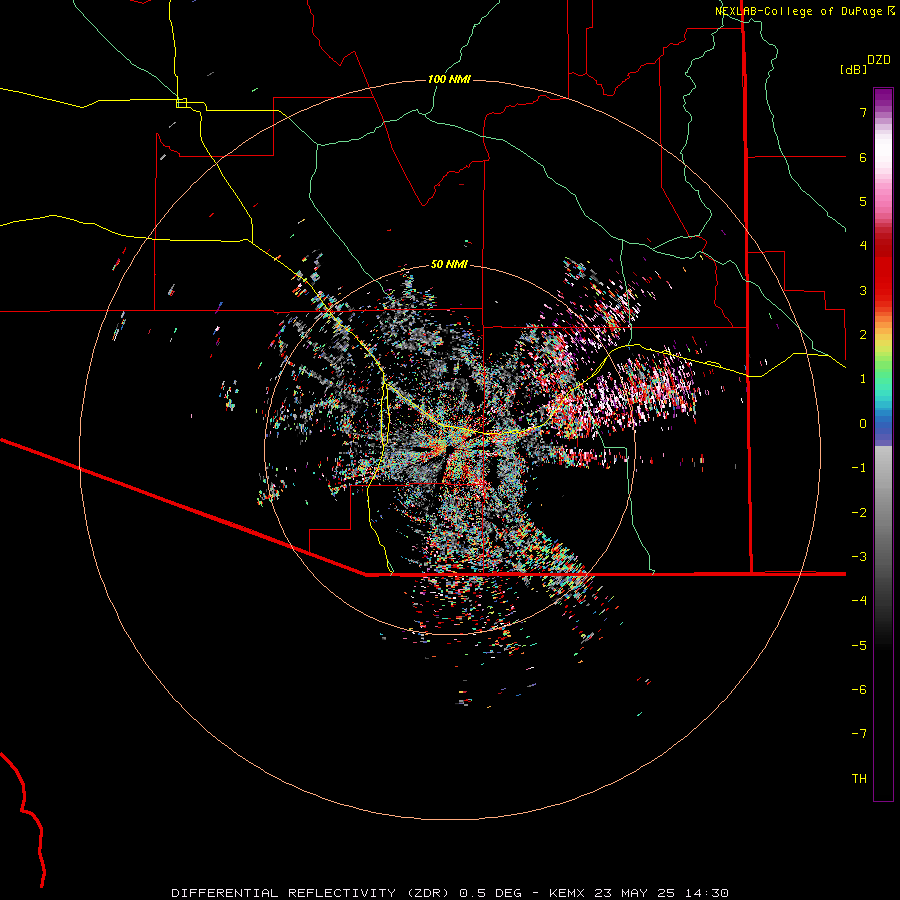Click the 5 value on color scale
900x900 pixels.
click(863, 201)
